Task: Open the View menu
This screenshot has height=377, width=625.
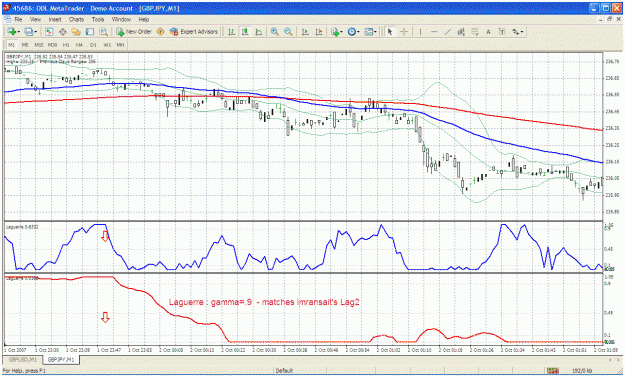Action: (35, 19)
